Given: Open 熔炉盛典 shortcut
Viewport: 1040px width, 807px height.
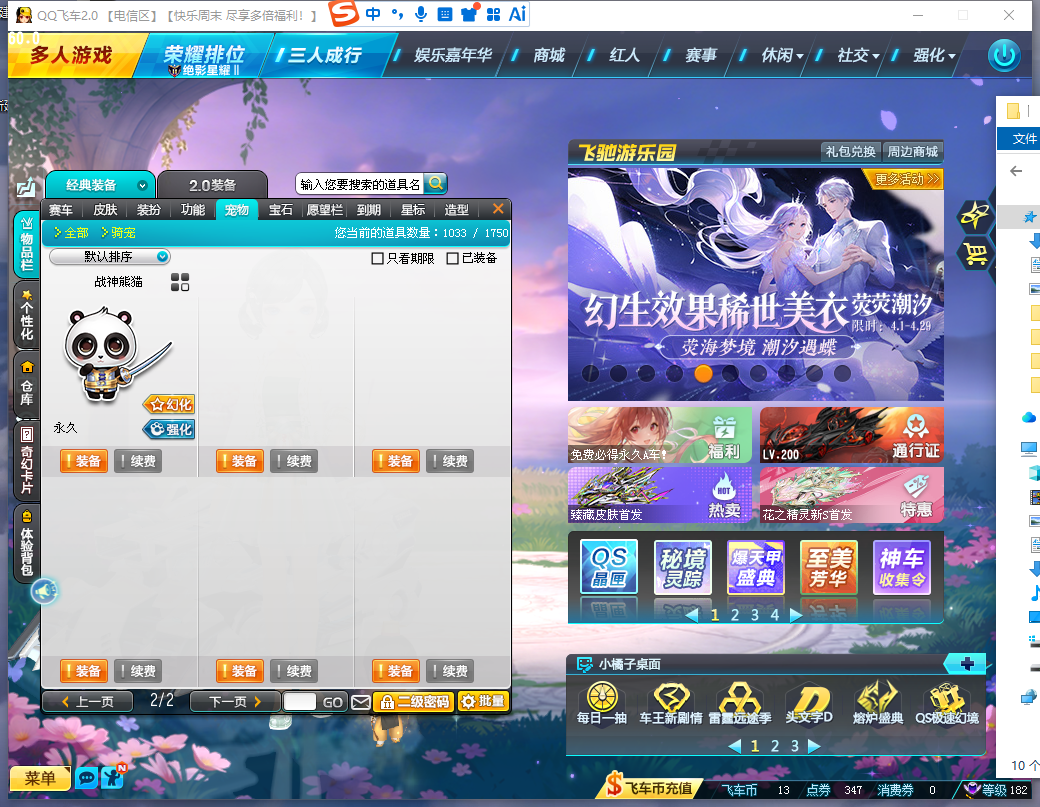Looking at the screenshot, I should coord(878,704).
